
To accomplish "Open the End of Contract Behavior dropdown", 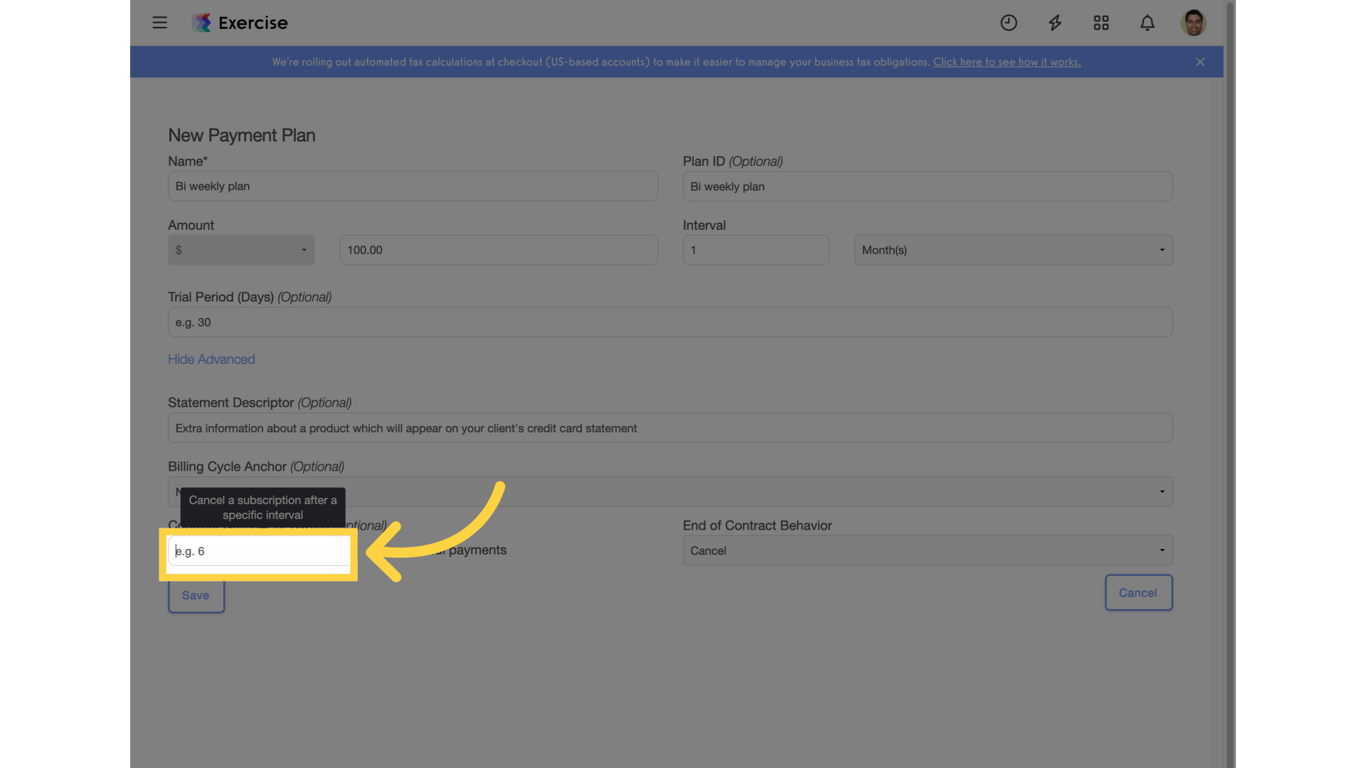I will click(927, 550).
